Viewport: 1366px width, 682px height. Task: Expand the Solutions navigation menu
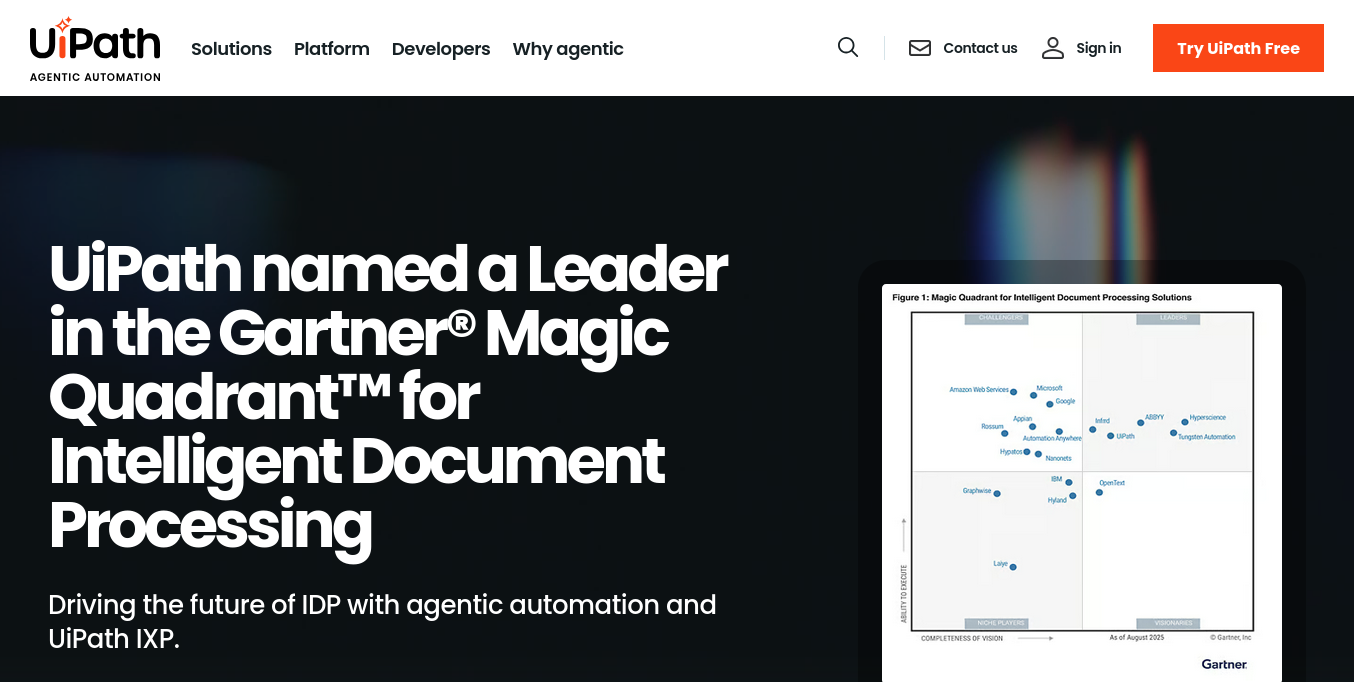[231, 49]
